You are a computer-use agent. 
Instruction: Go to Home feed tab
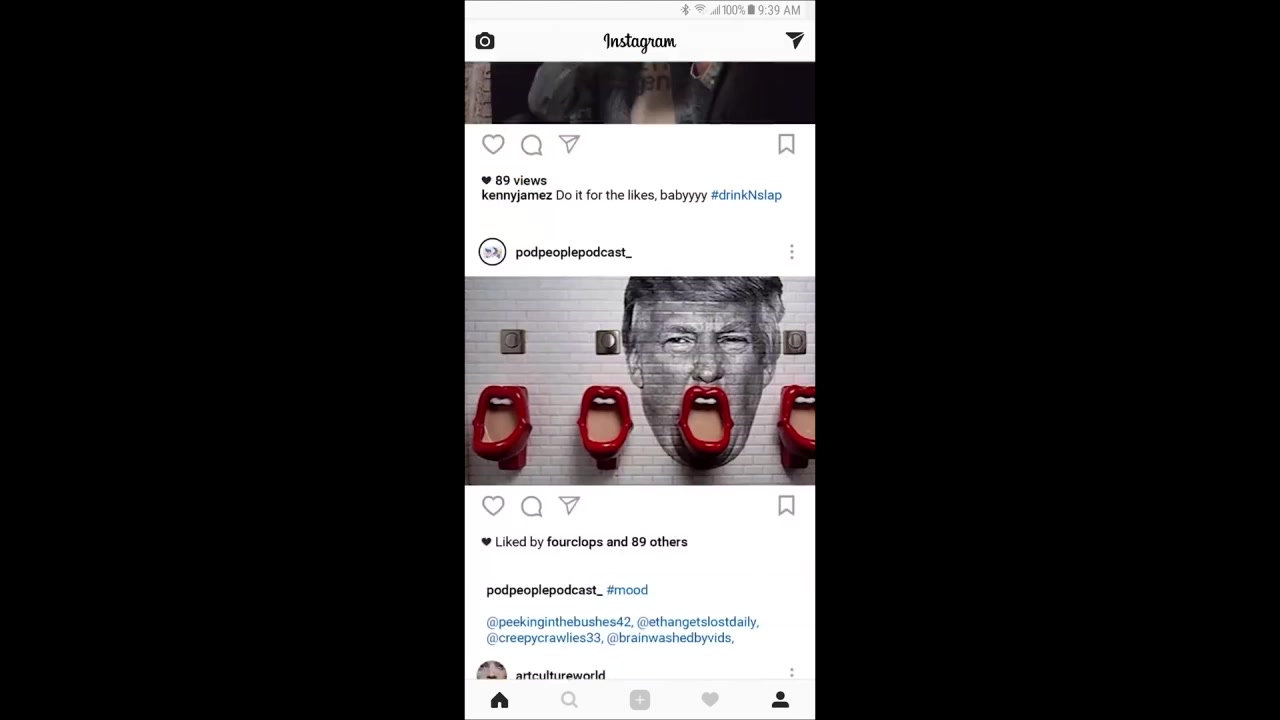499,700
